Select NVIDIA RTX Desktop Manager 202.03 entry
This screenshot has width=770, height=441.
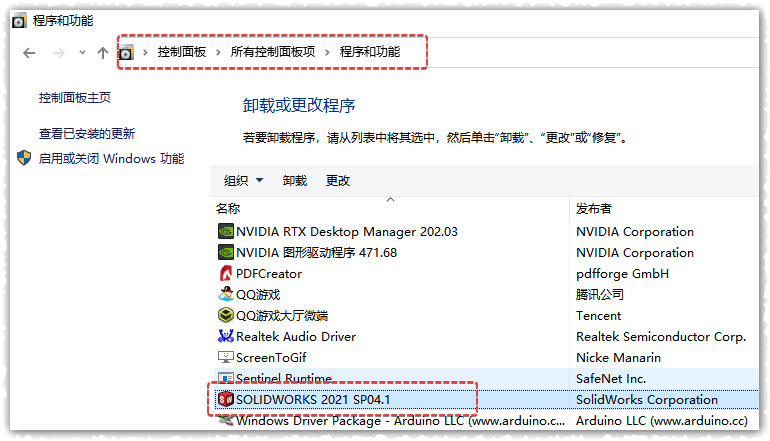(347, 232)
